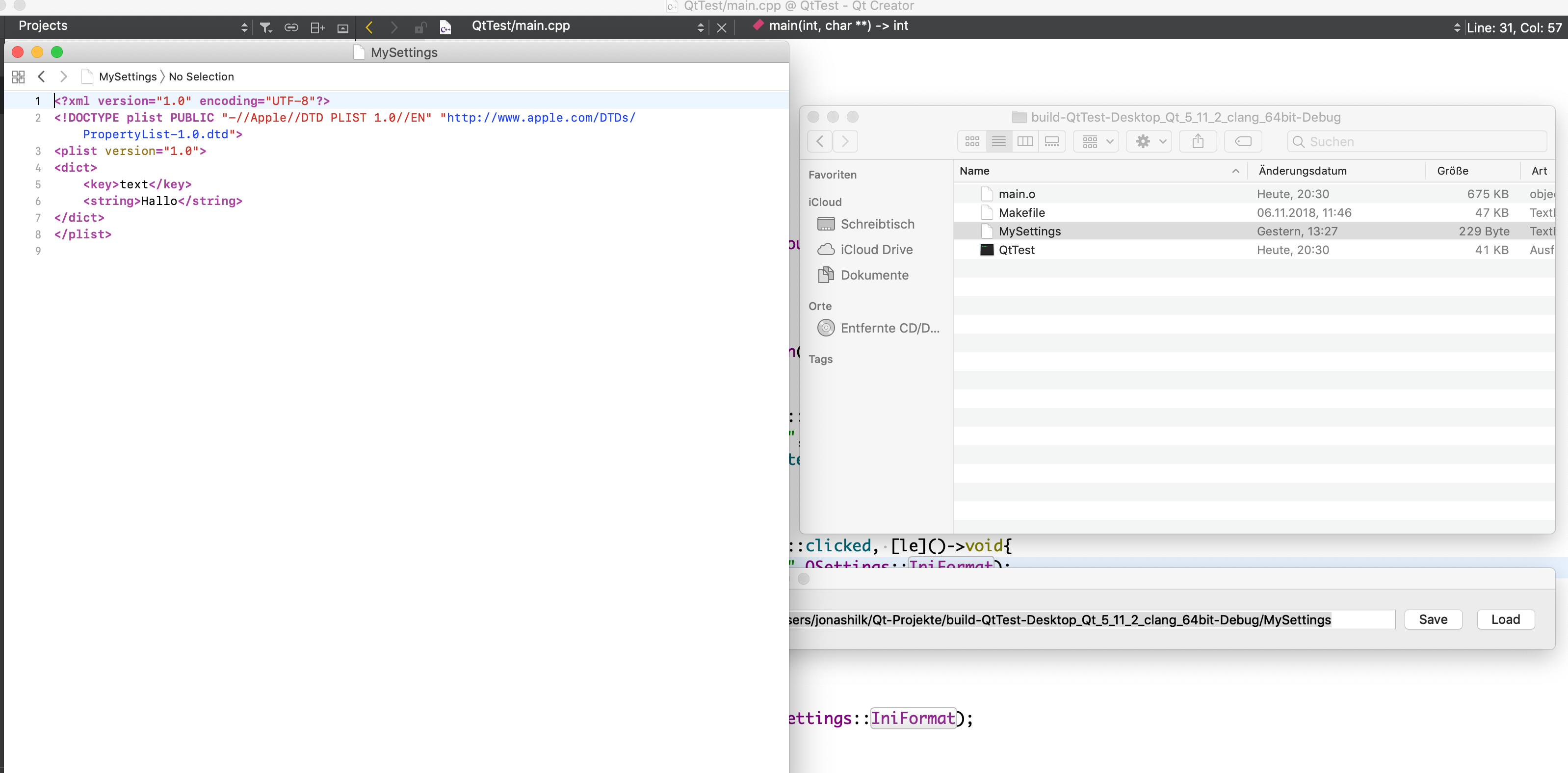Click the document icon in MySettings title bar
Screen dimensions: 1568x773
(359, 52)
